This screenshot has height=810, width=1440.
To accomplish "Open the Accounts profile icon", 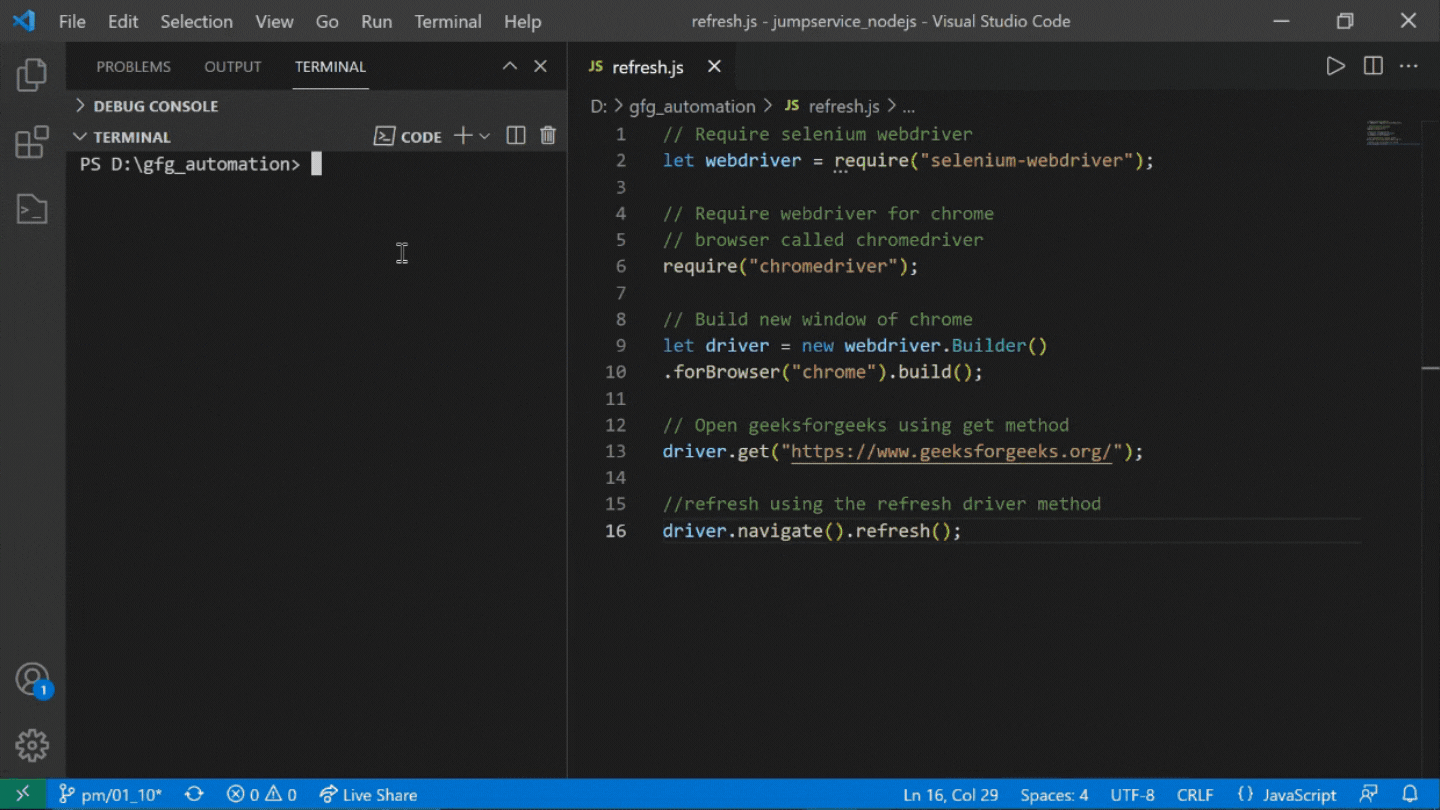I will 32,679.
